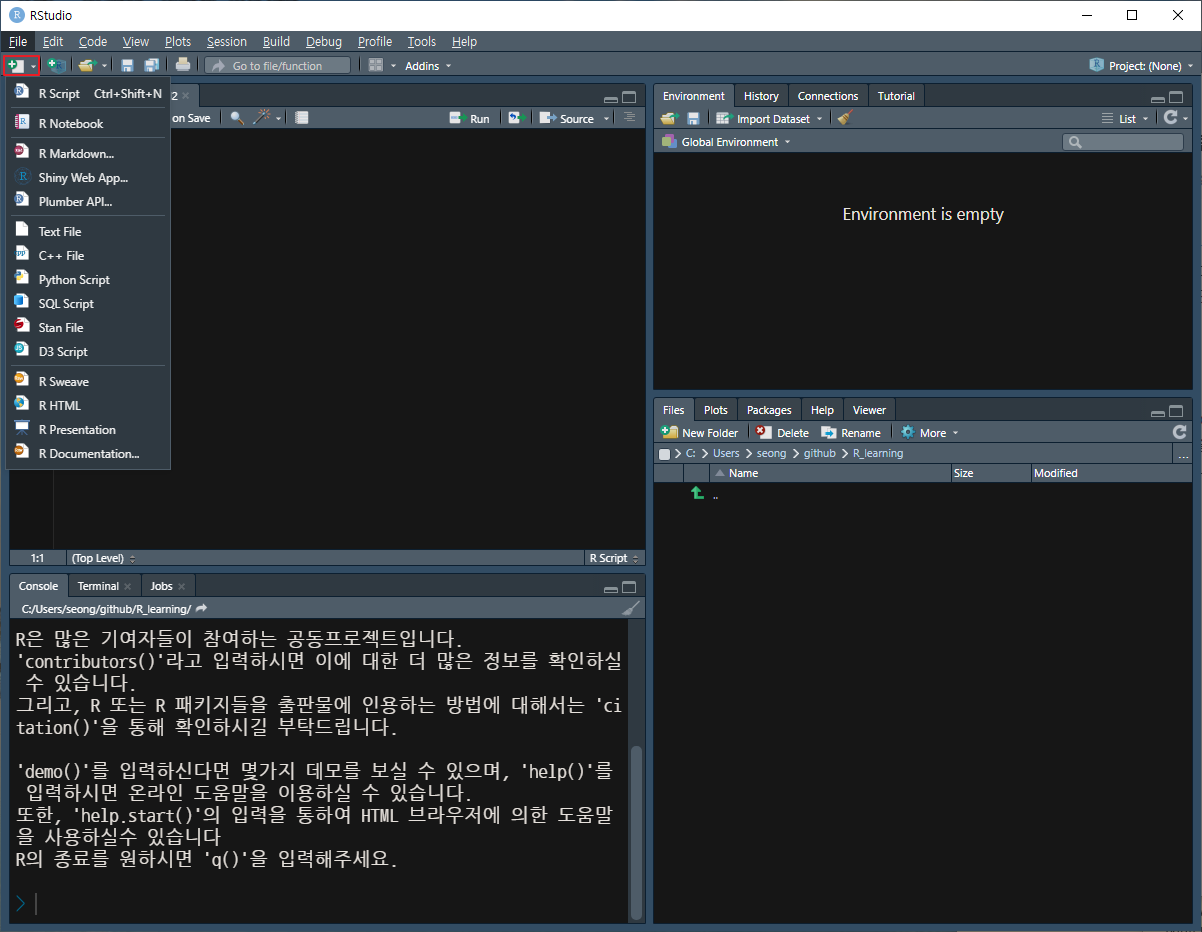Click the '...' browse folder button in Files
1202x932 pixels.
1183,454
